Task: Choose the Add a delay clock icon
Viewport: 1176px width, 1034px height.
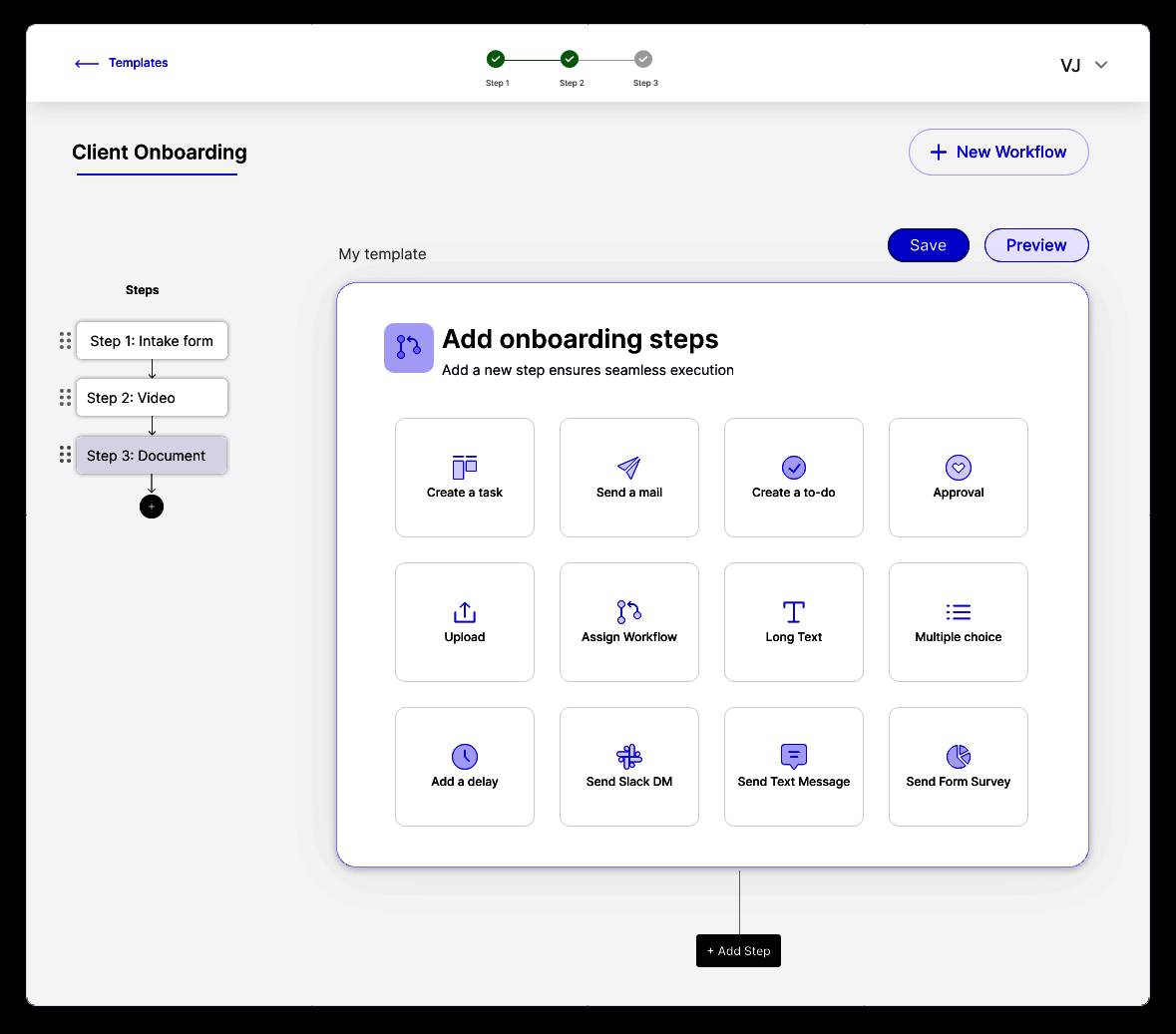Action: pos(464,757)
